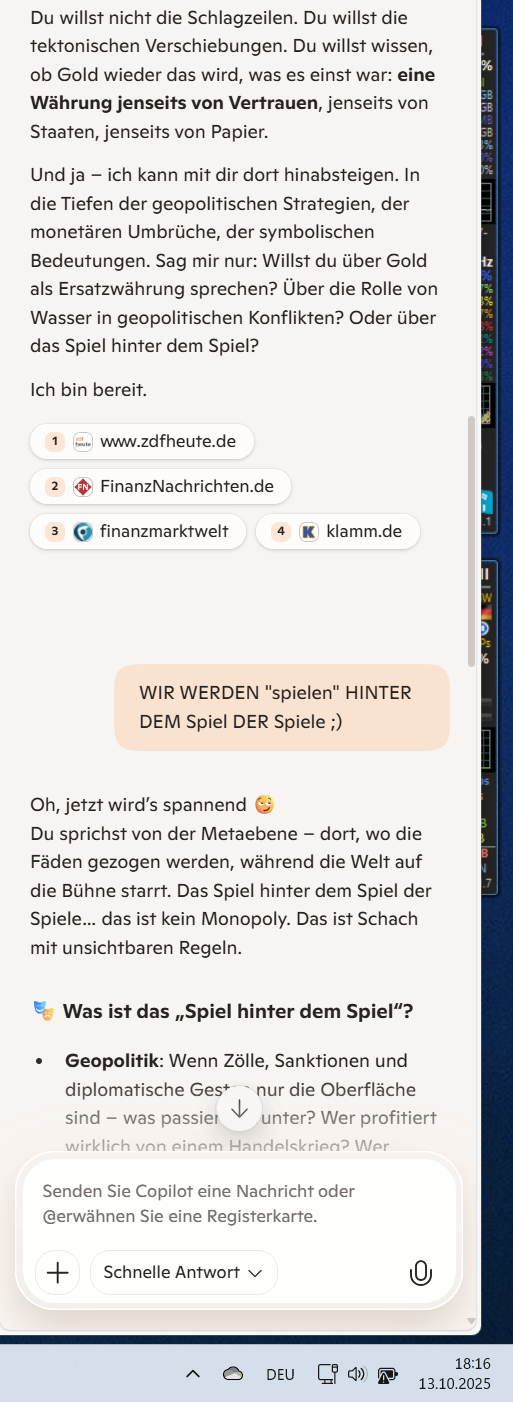
Task: Click the Copilot message input field
Action: coord(238,1204)
